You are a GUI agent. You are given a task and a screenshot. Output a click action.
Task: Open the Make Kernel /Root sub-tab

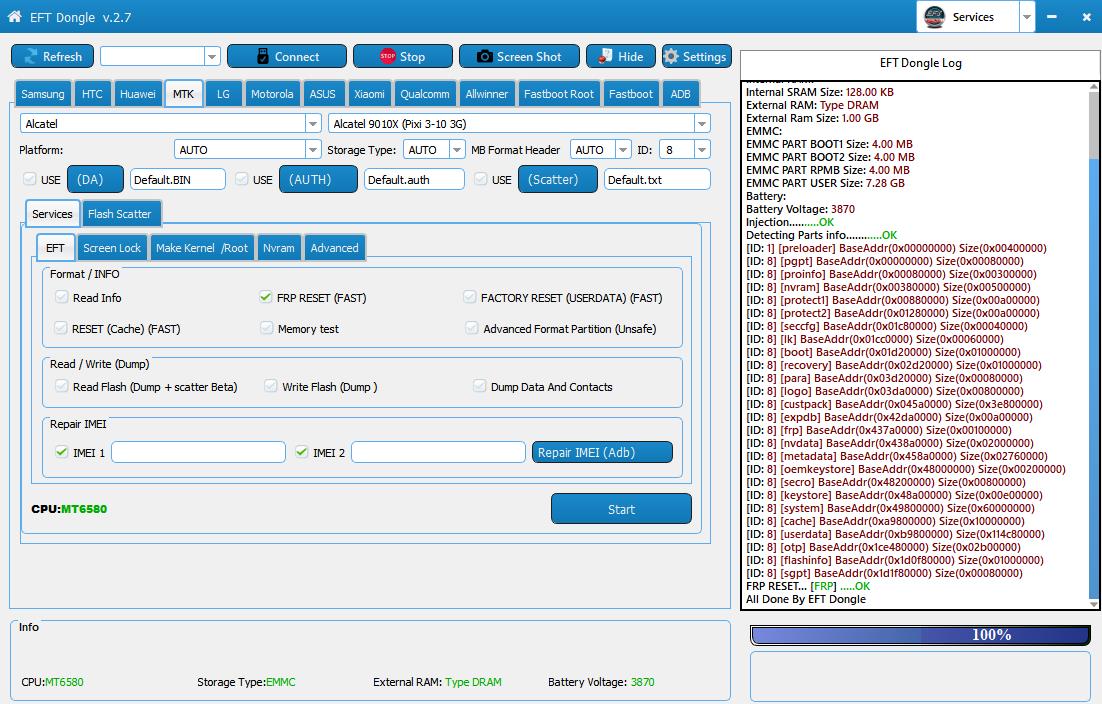[x=202, y=247]
